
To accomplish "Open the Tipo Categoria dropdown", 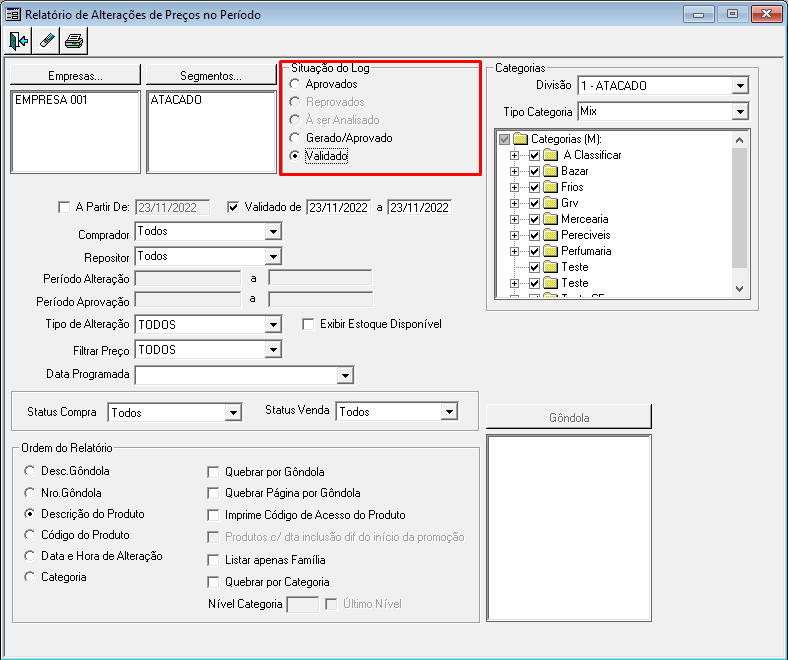I will 740,112.
